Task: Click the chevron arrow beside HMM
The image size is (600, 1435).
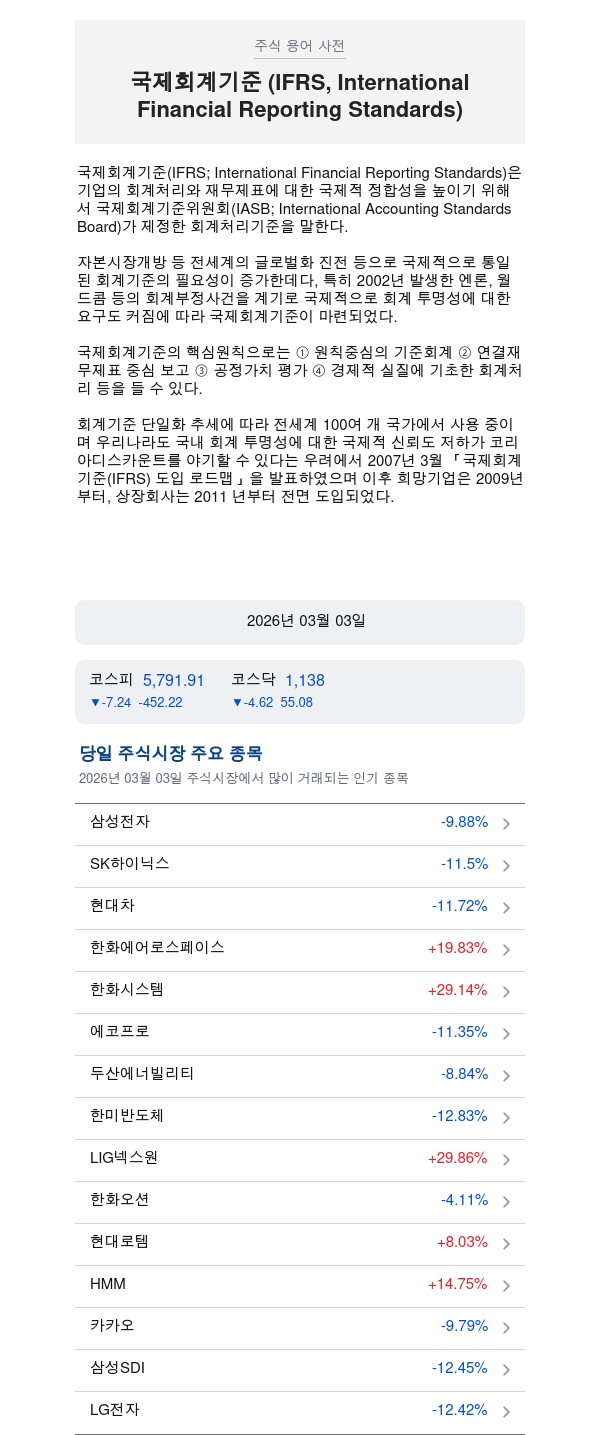Action: click(x=506, y=1286)
